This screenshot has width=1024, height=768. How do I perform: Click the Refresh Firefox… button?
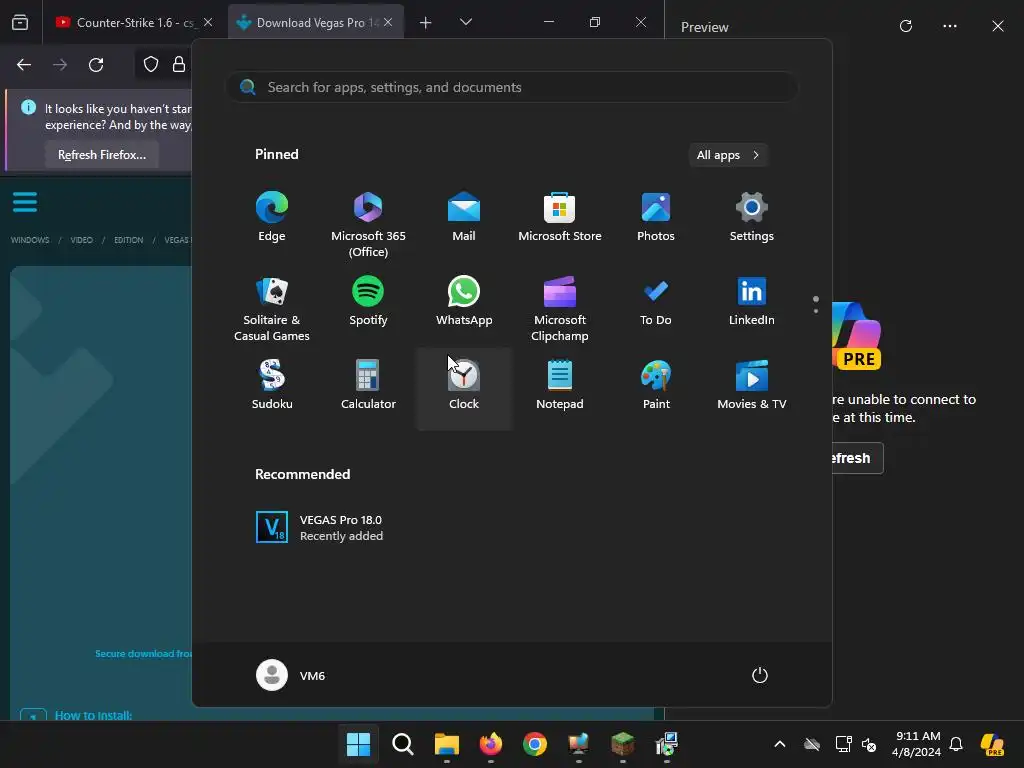click(102, 155)
